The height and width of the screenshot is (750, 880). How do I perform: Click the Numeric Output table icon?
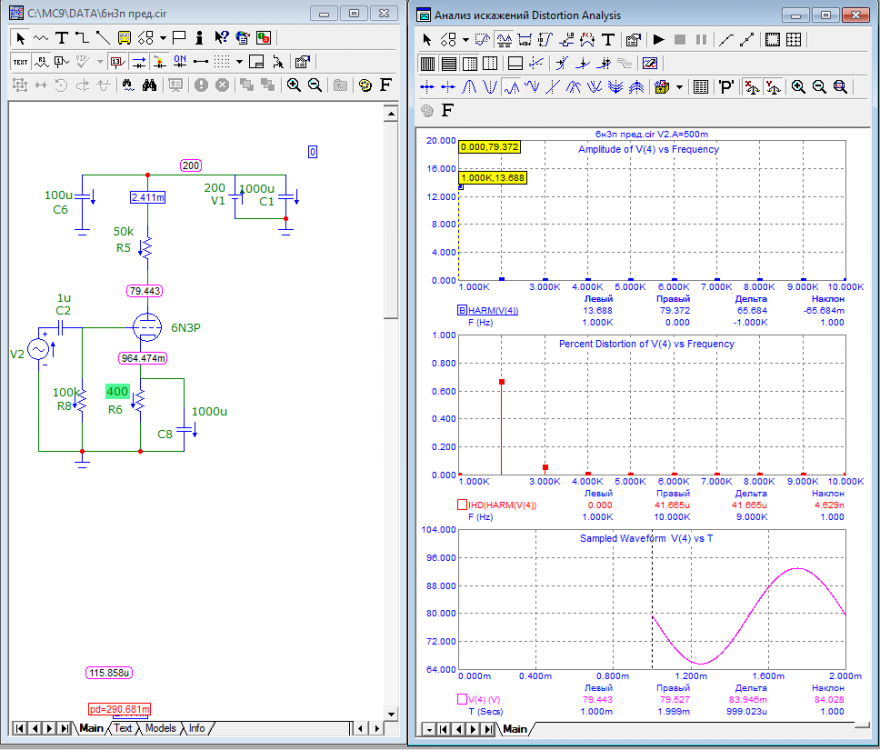click(x=701, y=87)
